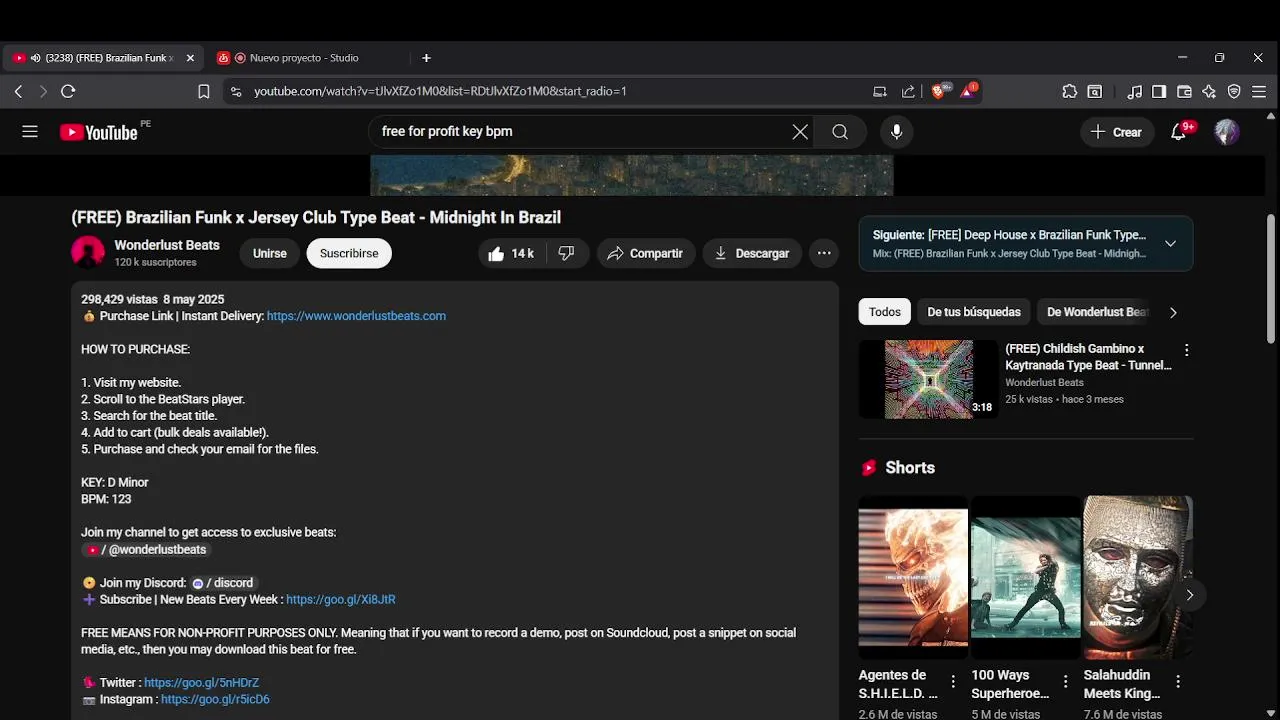Open the Wonderlust Beats channel avatar

click(88, 253)
